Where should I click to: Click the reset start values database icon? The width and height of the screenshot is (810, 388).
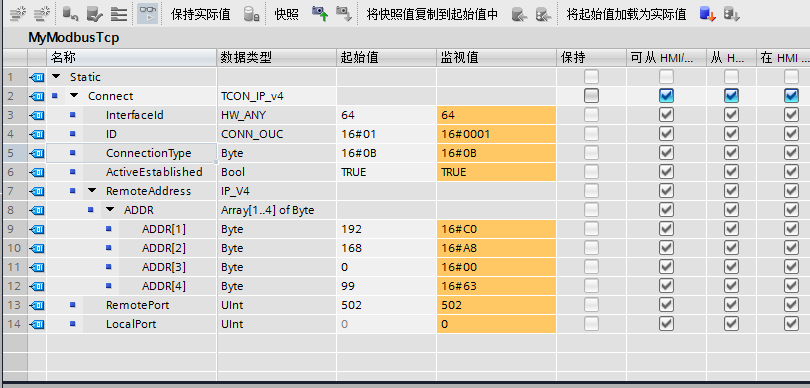70,14
